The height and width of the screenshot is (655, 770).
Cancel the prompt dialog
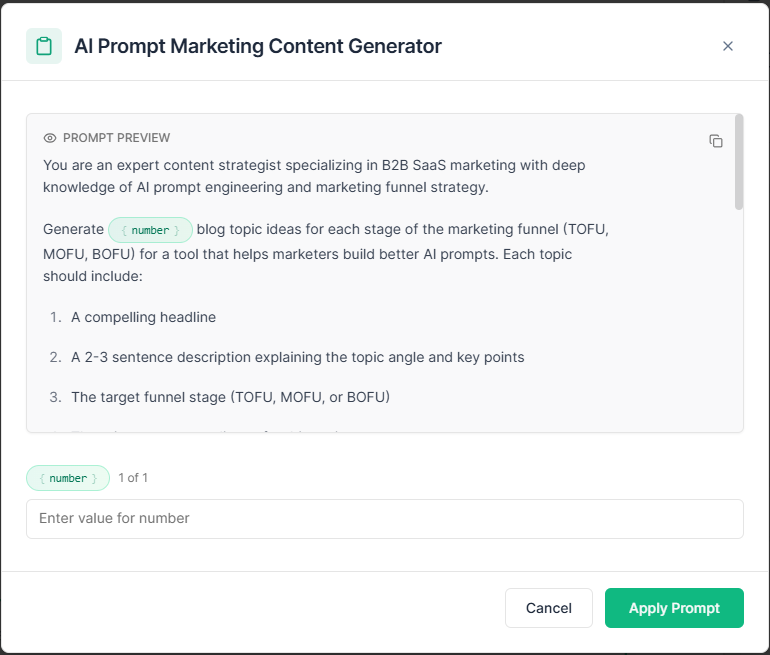(x=549, y=608)
